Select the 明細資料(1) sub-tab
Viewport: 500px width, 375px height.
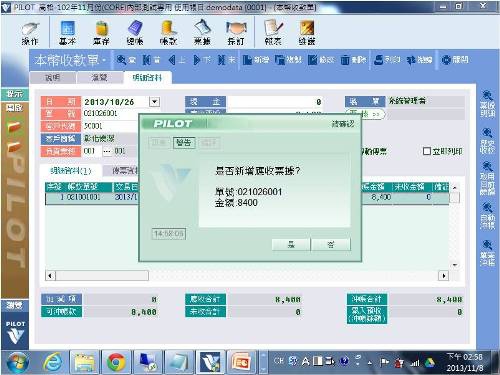pos(71,171)
